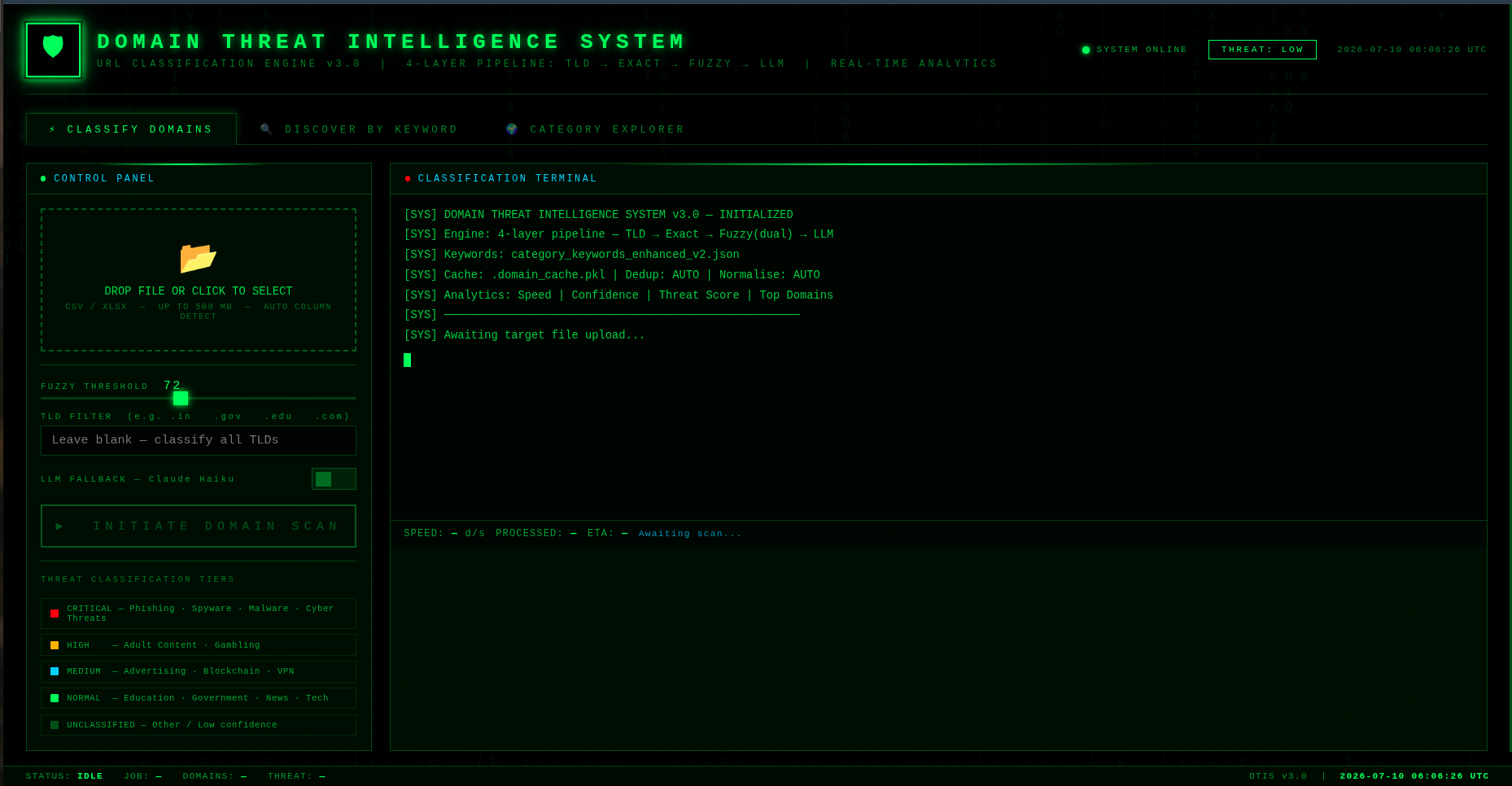Click the drop file upload zone
Image resolution: width=1512 pixels, height=786 pixels.
[x=199, y=280]
